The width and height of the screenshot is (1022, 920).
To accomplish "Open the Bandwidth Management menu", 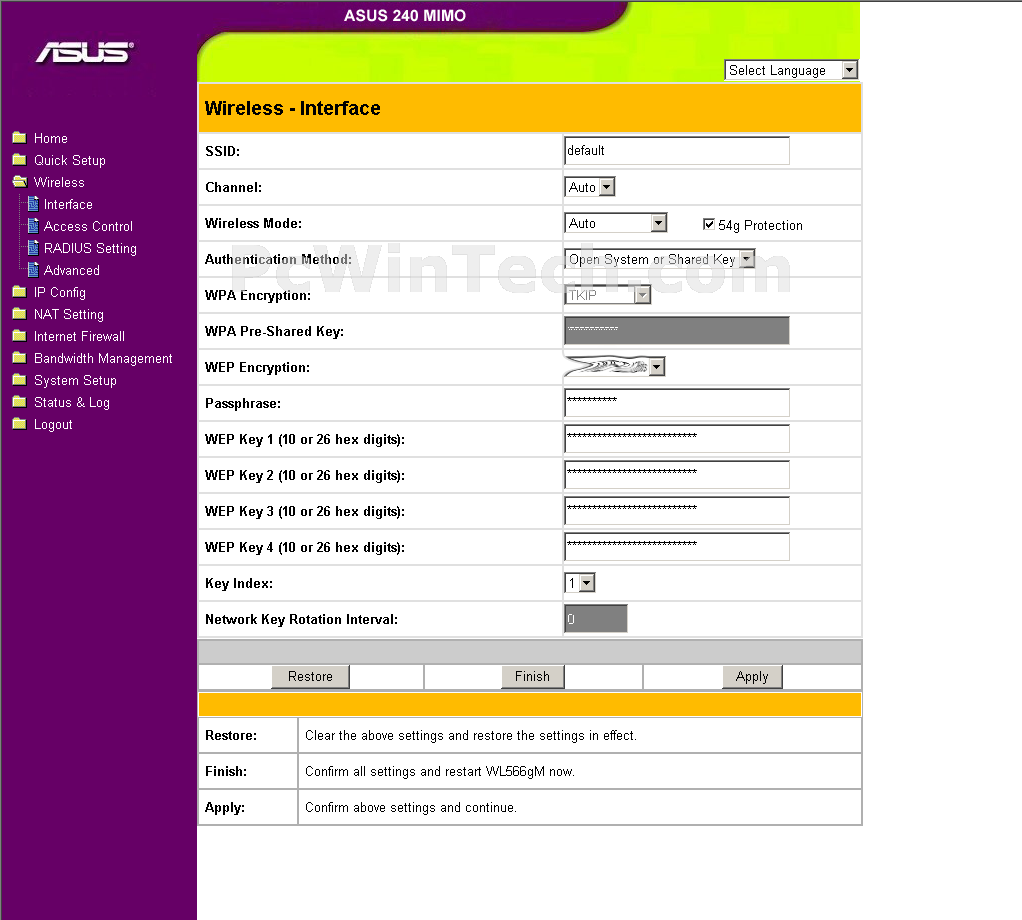I will point(103,358).
